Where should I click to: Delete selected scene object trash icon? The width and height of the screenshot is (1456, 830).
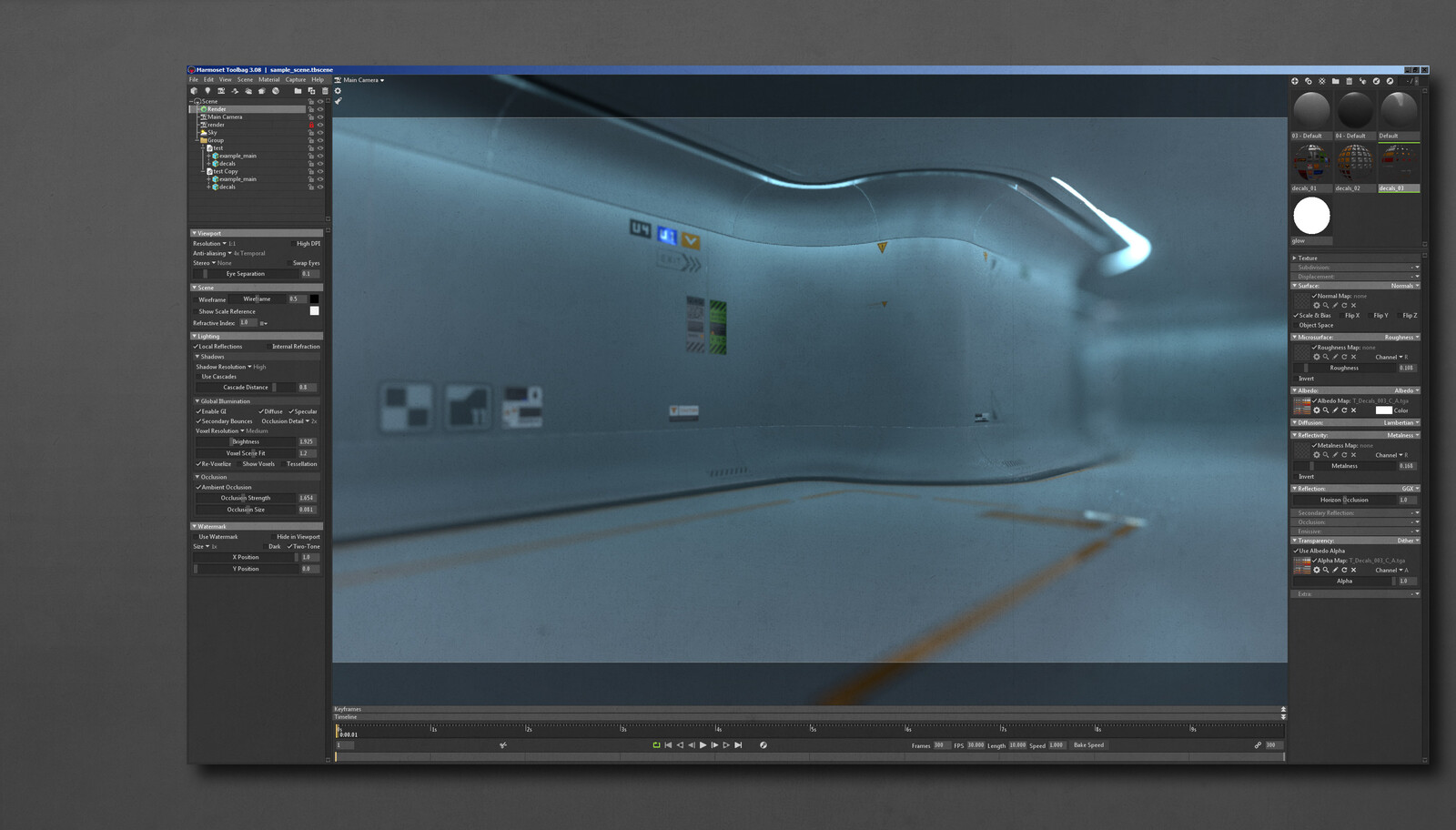[x=325, y=91]
